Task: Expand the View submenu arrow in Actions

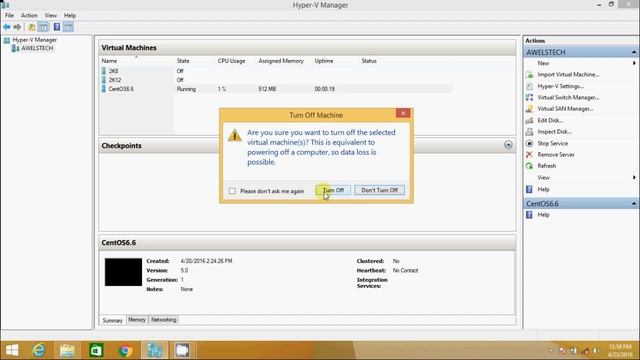Action: [x=634, y=178]
